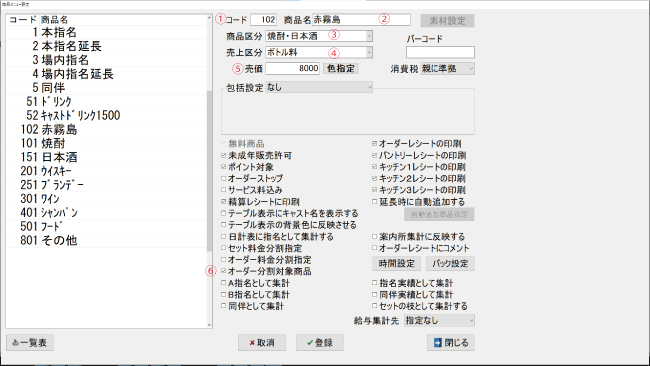
Task: Click the 一覧表 print list button
Action: 30,343
